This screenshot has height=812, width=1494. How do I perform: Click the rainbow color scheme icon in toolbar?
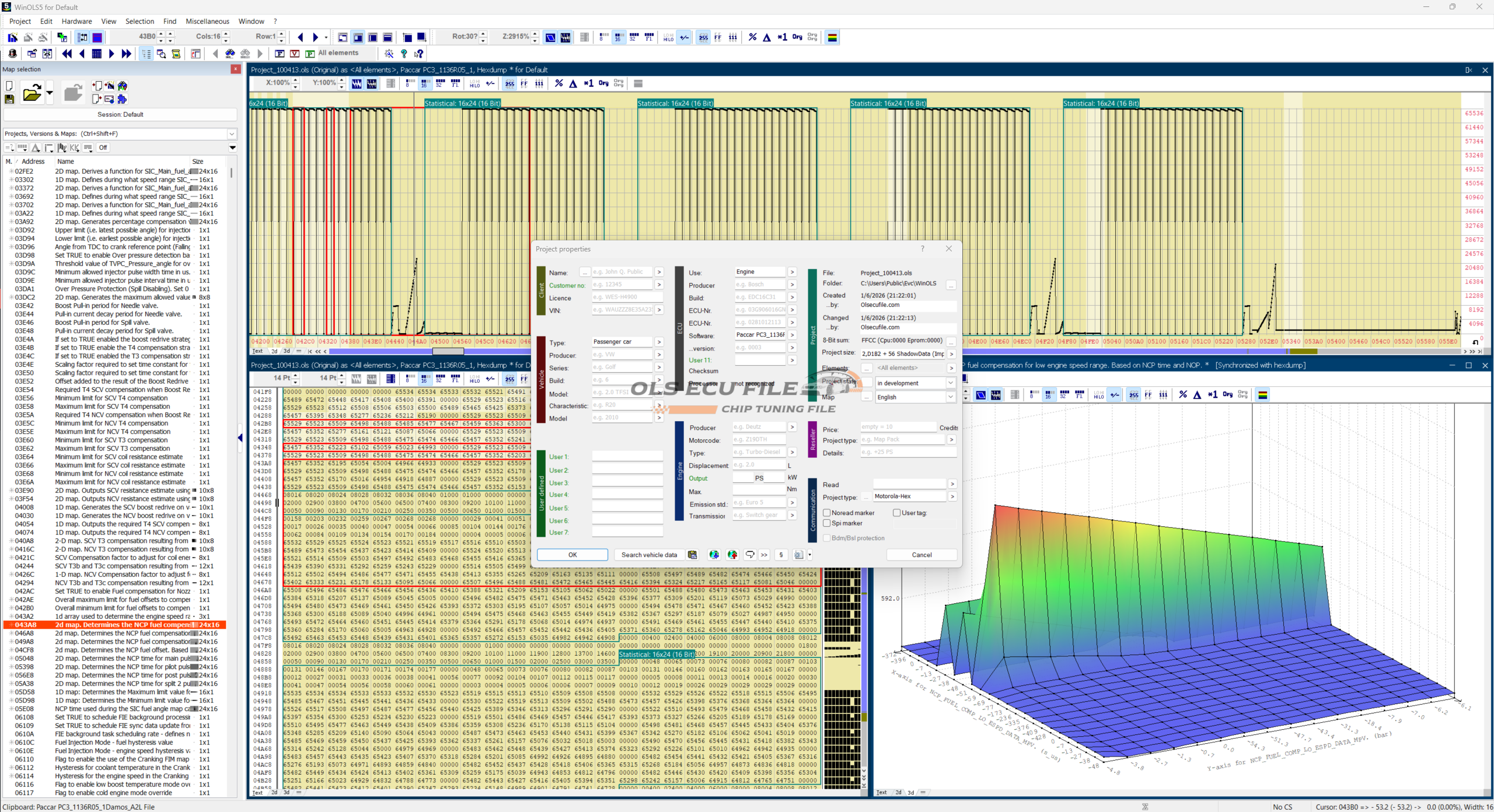[832, 37]
